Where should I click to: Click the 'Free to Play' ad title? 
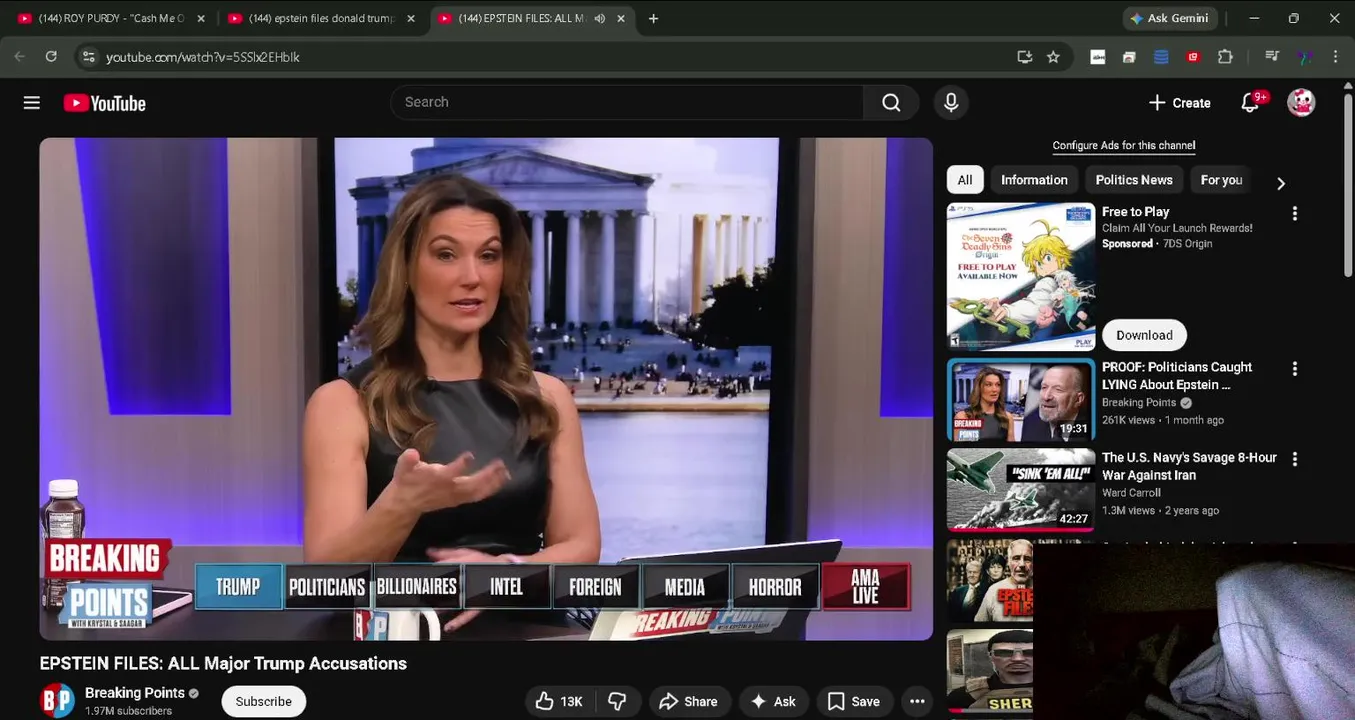[x=1135, y=212]
